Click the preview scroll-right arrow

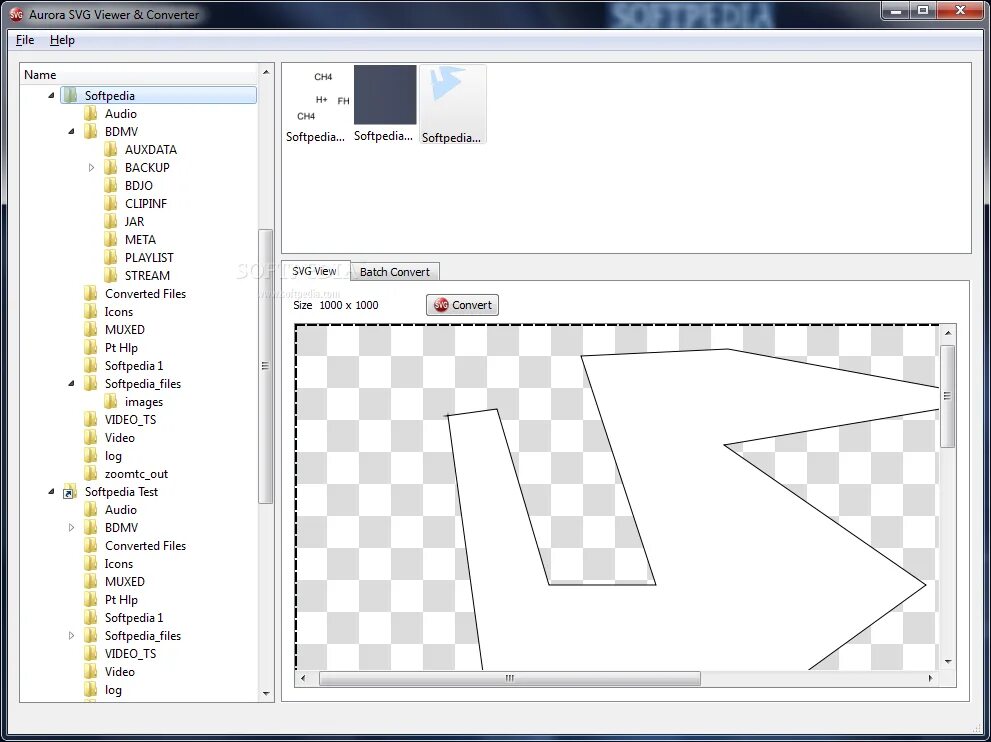(930, 678)
